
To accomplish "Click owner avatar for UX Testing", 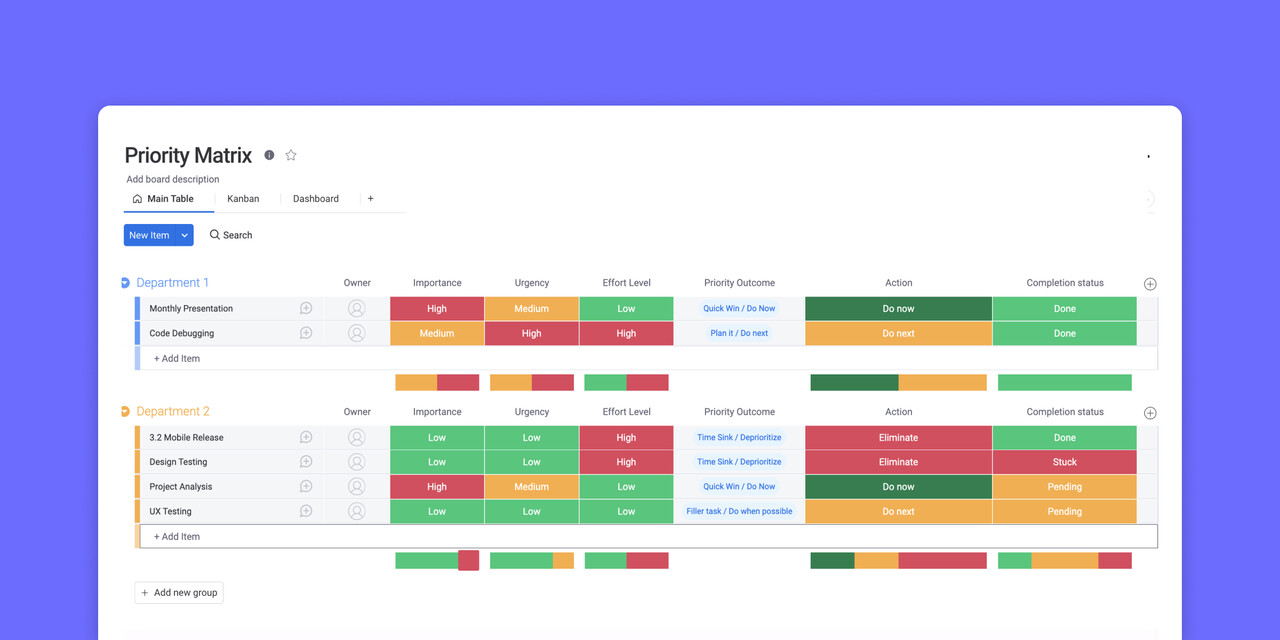I will pos(357,510).
